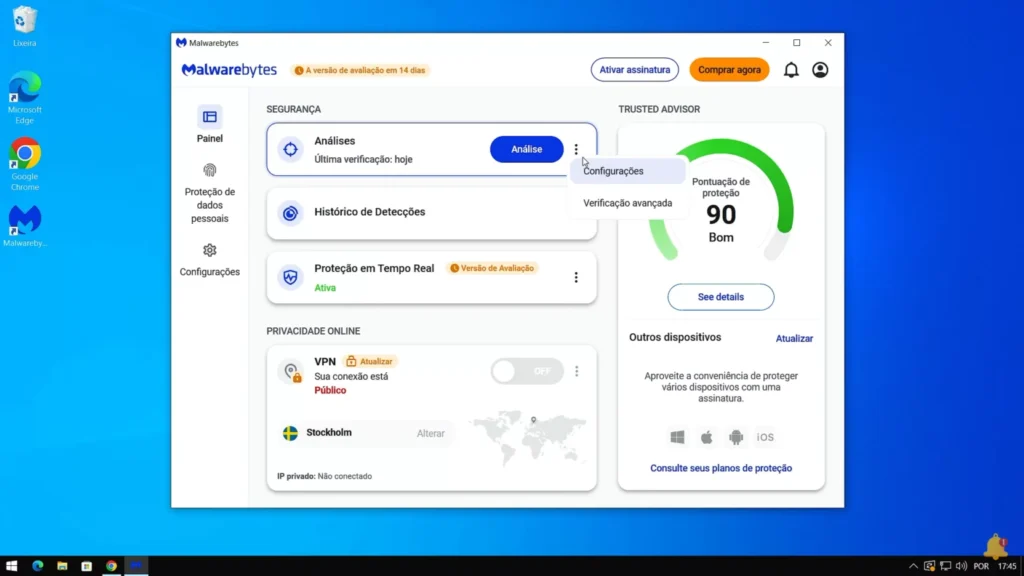Open three-dot menu for Proteção em Tempo Real
Image resolution: width=1024 pixels, height=576 pixels.
click(x=576, y=277)
